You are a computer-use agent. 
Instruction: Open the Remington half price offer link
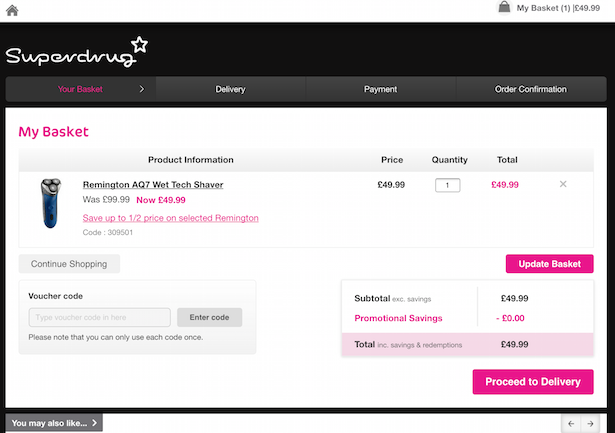(x=170, y=217)
